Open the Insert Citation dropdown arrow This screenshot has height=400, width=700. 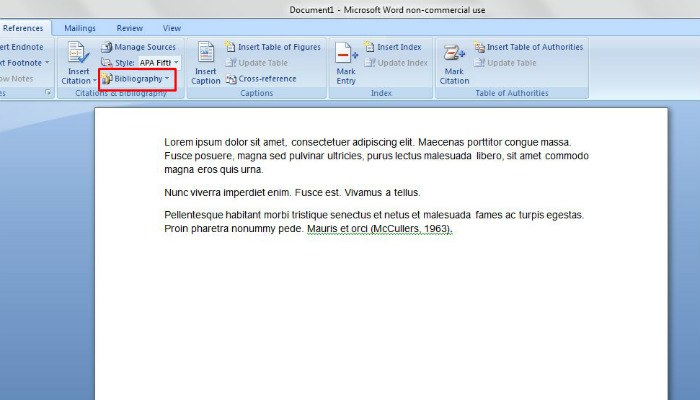click(x=94, y=81)
